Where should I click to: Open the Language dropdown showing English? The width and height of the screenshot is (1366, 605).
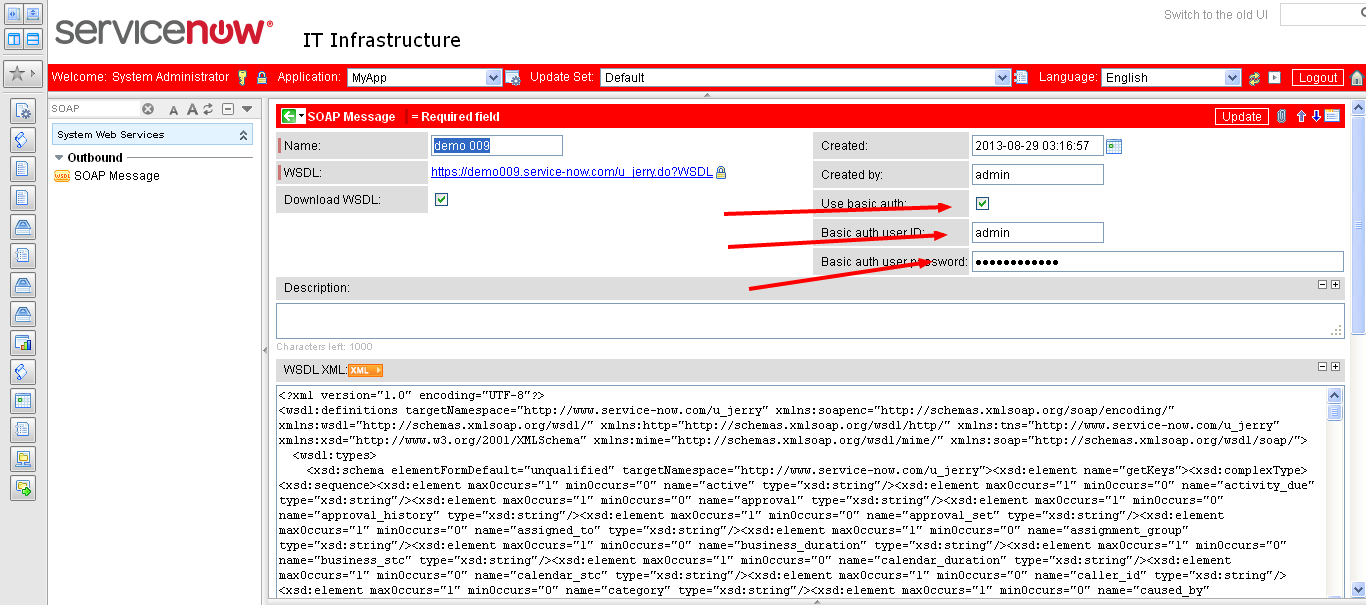click(x=1172, y=78)
